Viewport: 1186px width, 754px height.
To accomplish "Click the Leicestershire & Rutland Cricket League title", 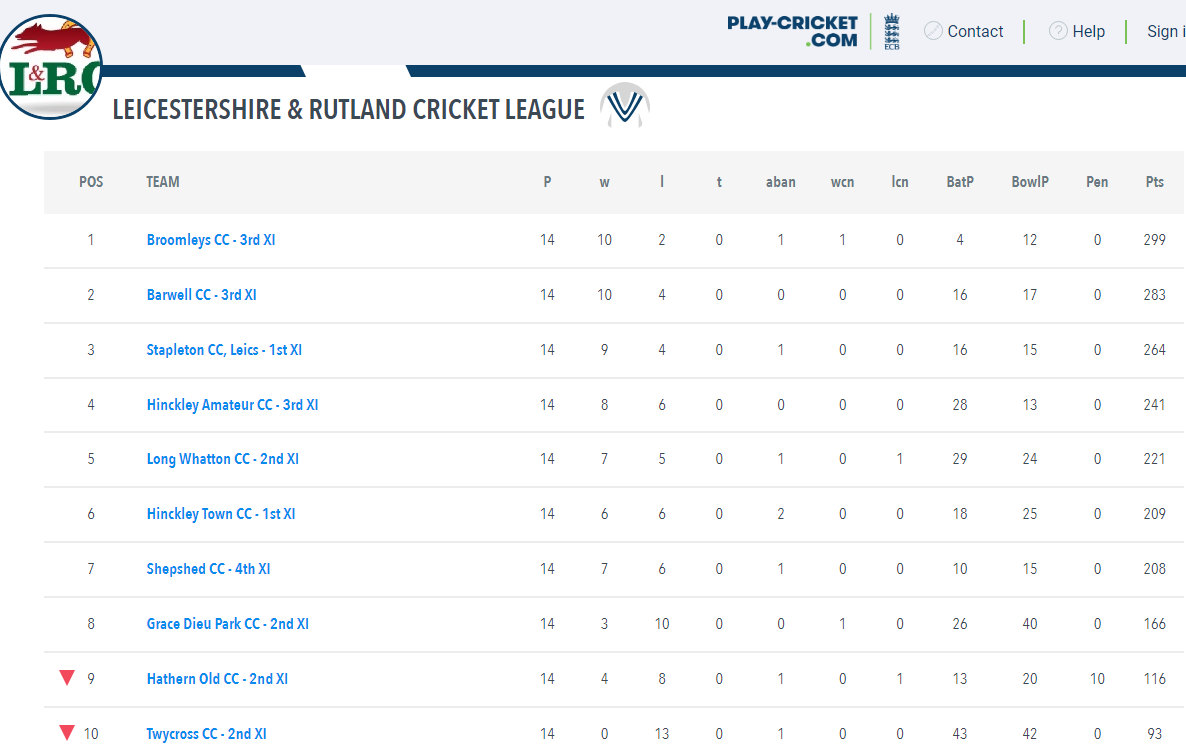I will coord(349,110).
